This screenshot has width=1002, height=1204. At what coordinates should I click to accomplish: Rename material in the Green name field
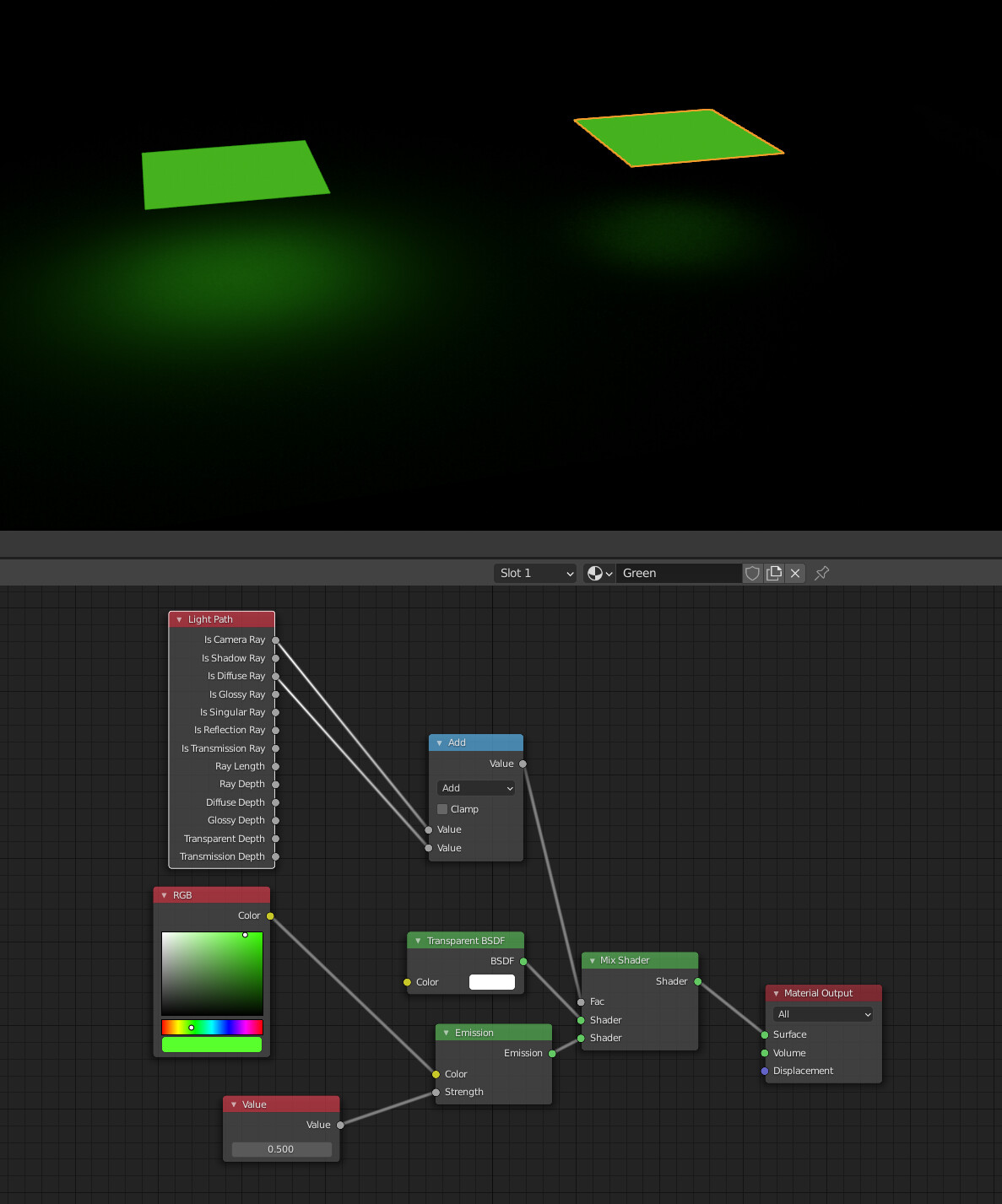[680, 573]
